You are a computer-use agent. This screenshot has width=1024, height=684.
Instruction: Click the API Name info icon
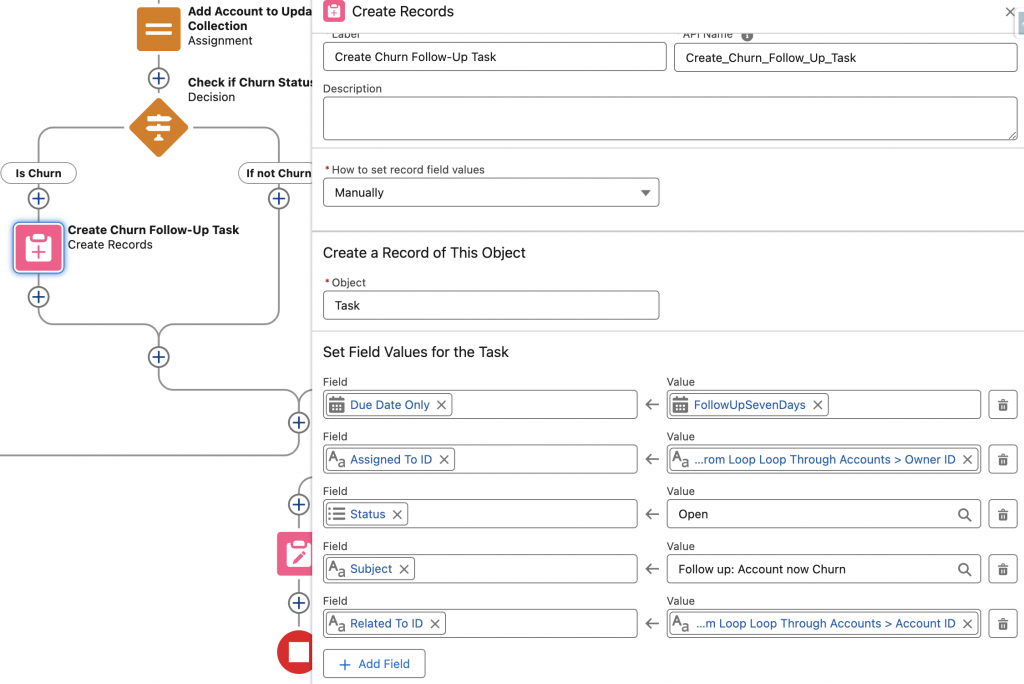click(747, 35)
